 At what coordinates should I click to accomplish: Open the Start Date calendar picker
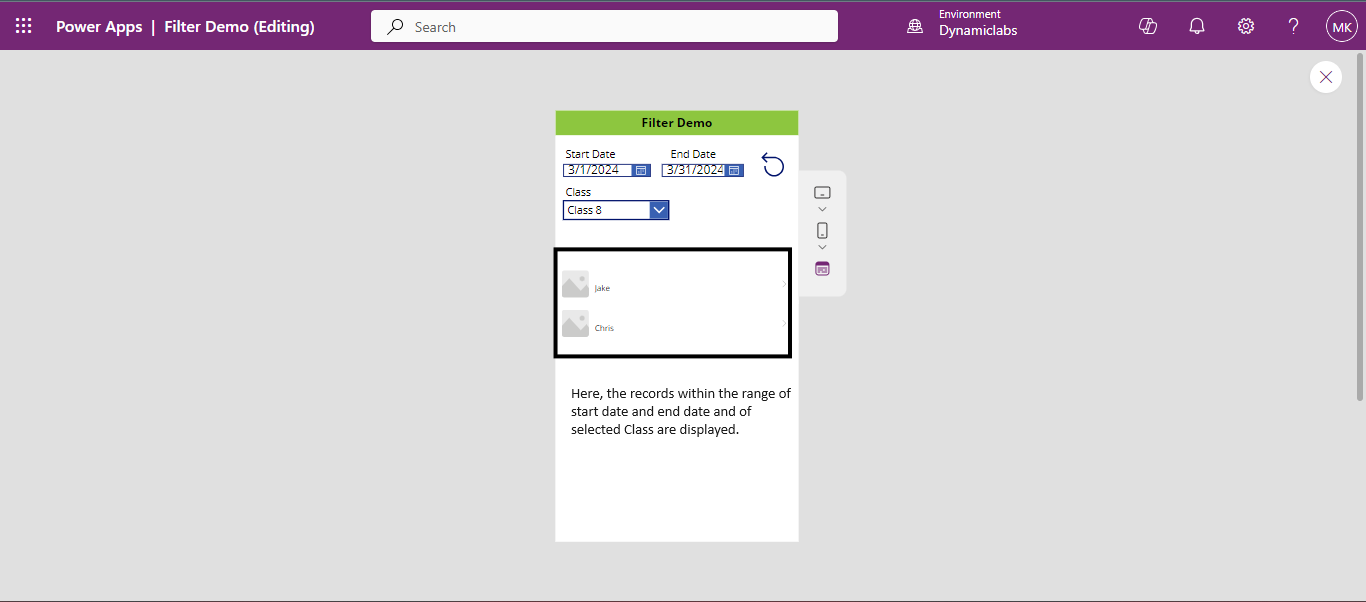[641, 170]
